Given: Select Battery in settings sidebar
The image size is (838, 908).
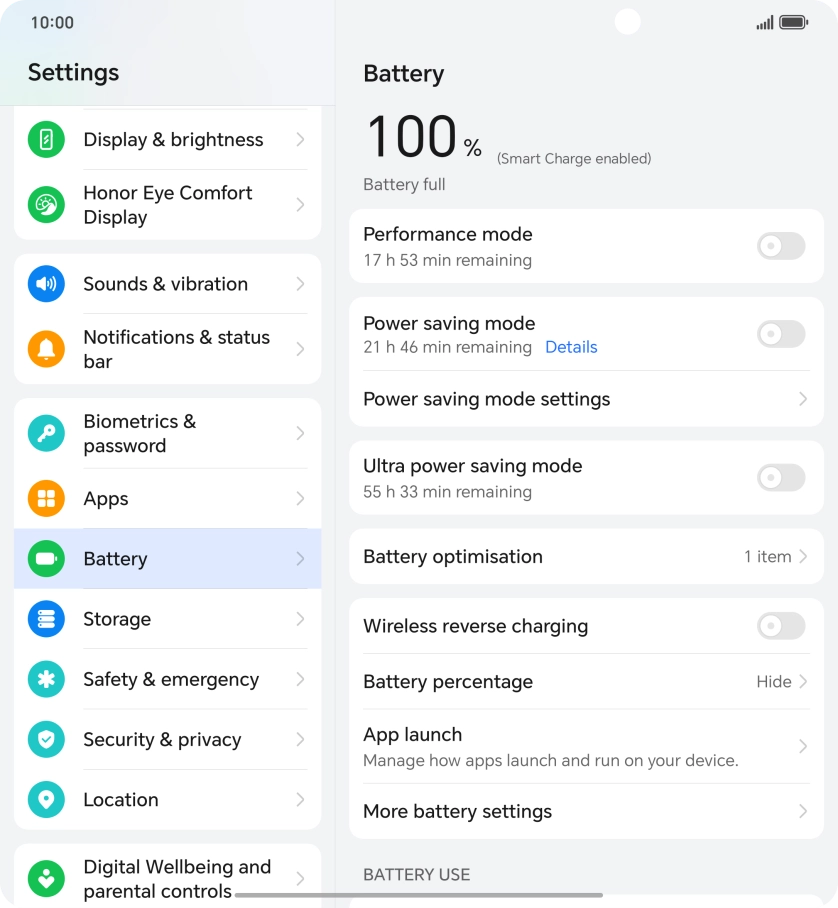Looking at the screenshot, I should point(167,559).
